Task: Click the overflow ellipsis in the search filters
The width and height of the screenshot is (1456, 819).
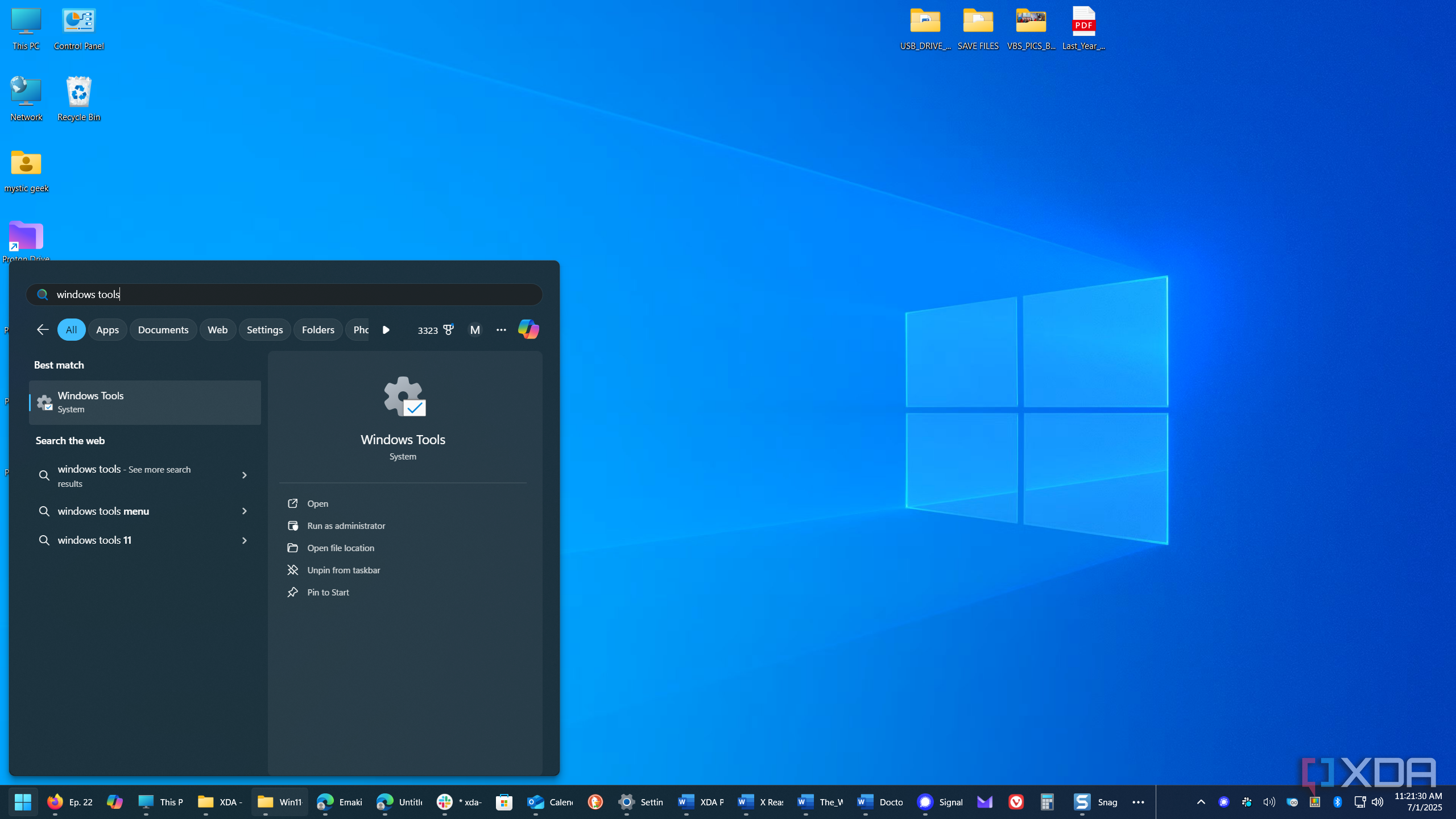Action: [x=500, y=329]
